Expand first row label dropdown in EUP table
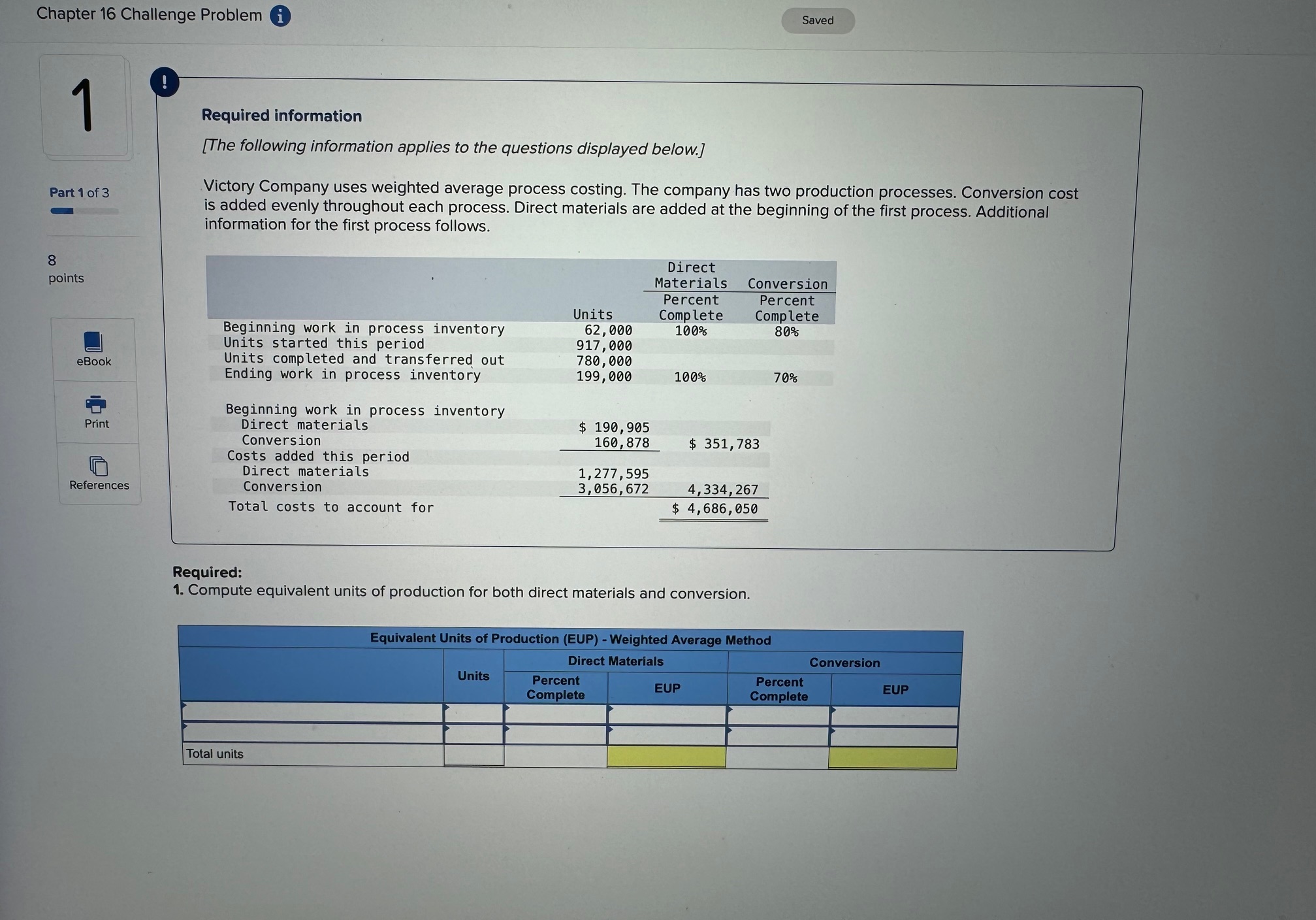1316x920 pixels. pos(312,712)
